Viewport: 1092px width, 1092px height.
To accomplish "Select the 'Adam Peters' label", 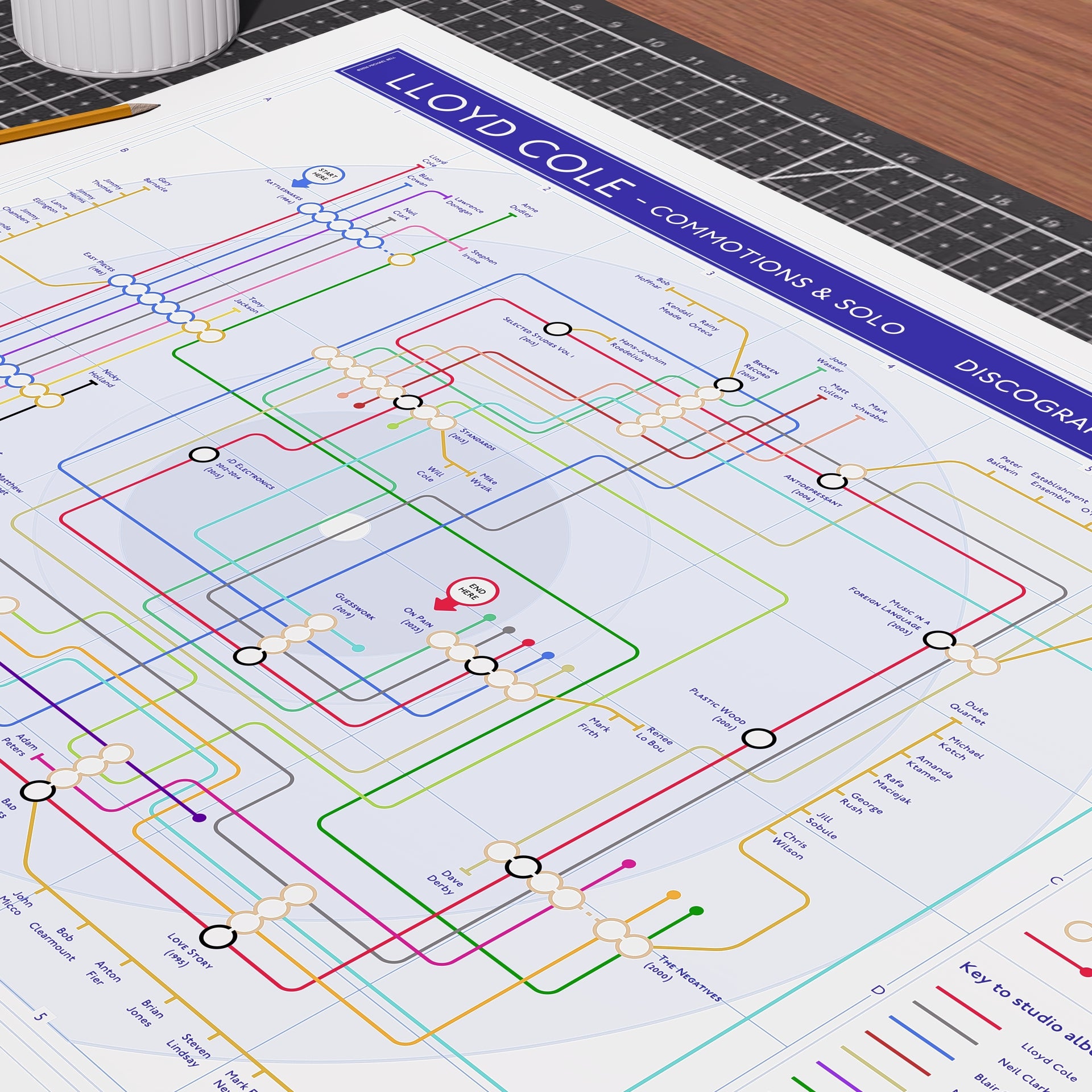I will (19, 745).
